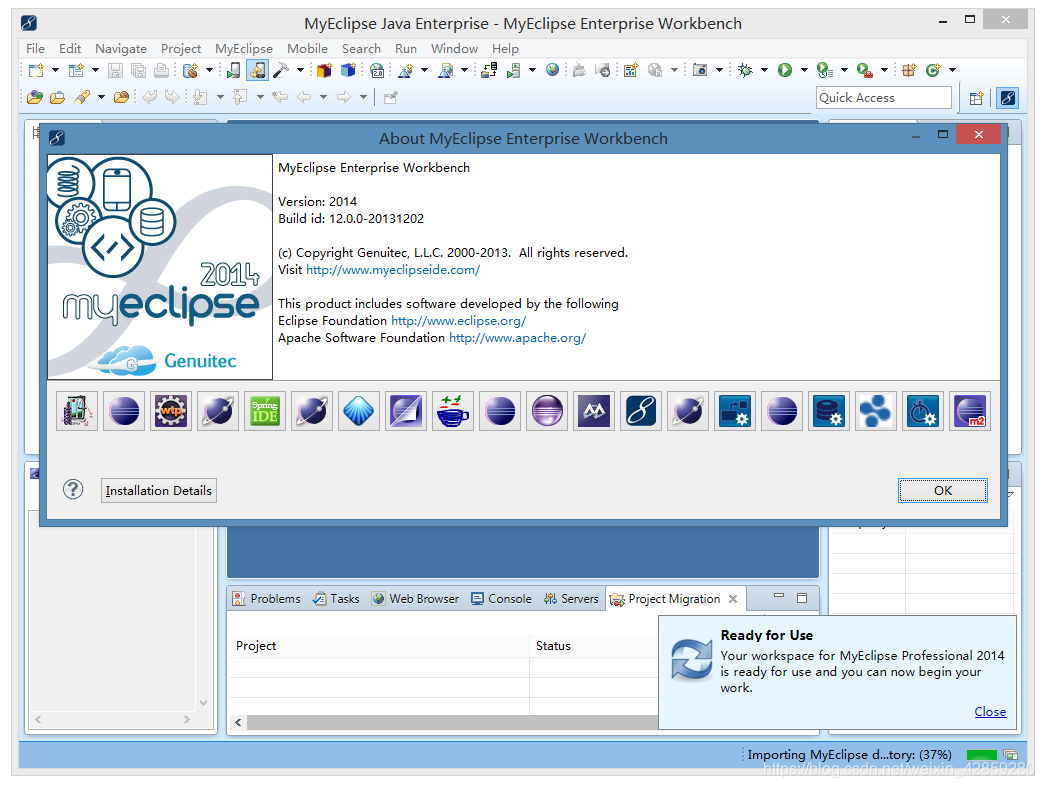Click the Java coffee cup plugin icon
The height and width of the screenshot is (788, 1045).
coord(453,411)
